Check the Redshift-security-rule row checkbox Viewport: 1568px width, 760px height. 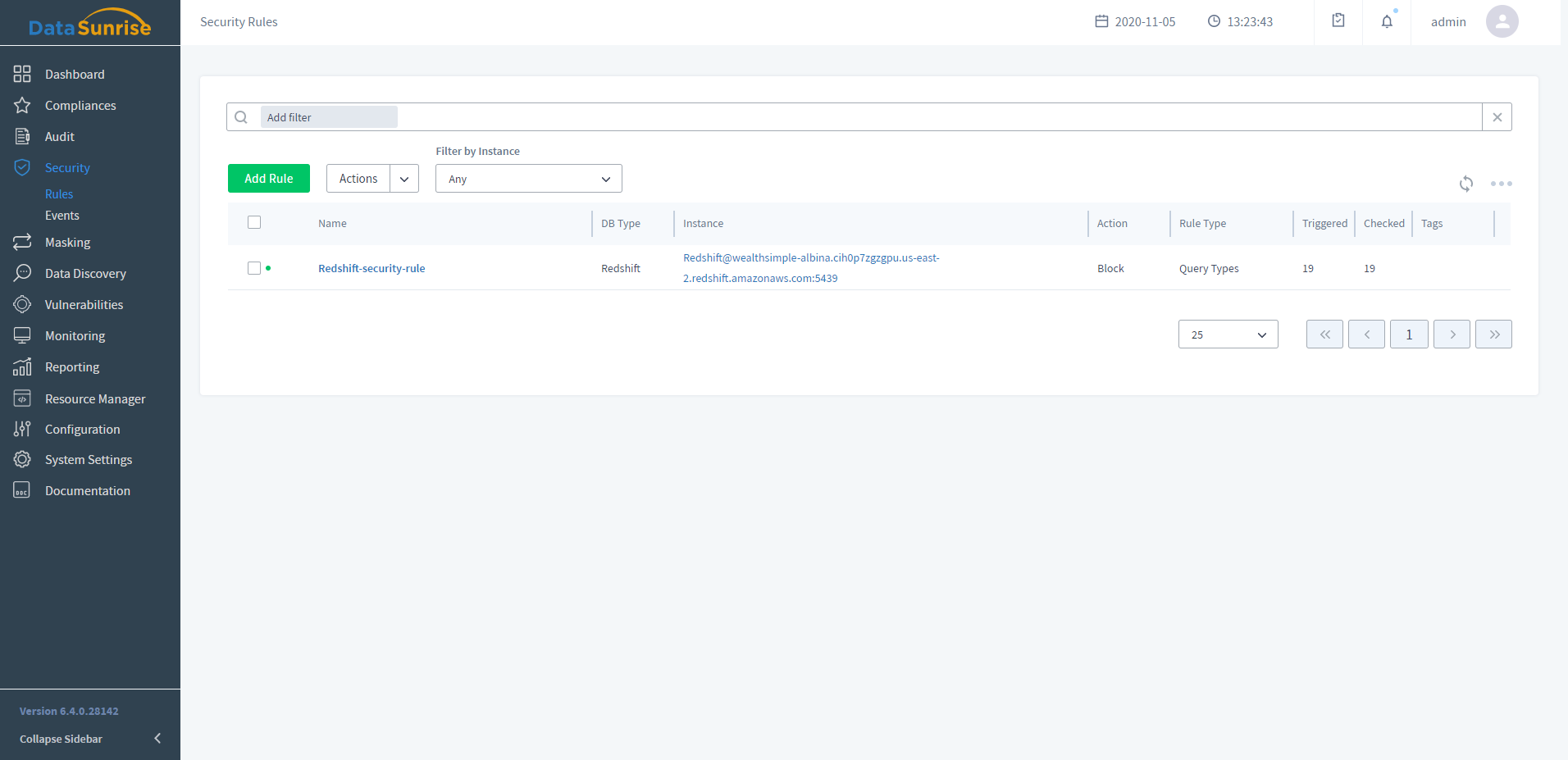coord(254,268)
